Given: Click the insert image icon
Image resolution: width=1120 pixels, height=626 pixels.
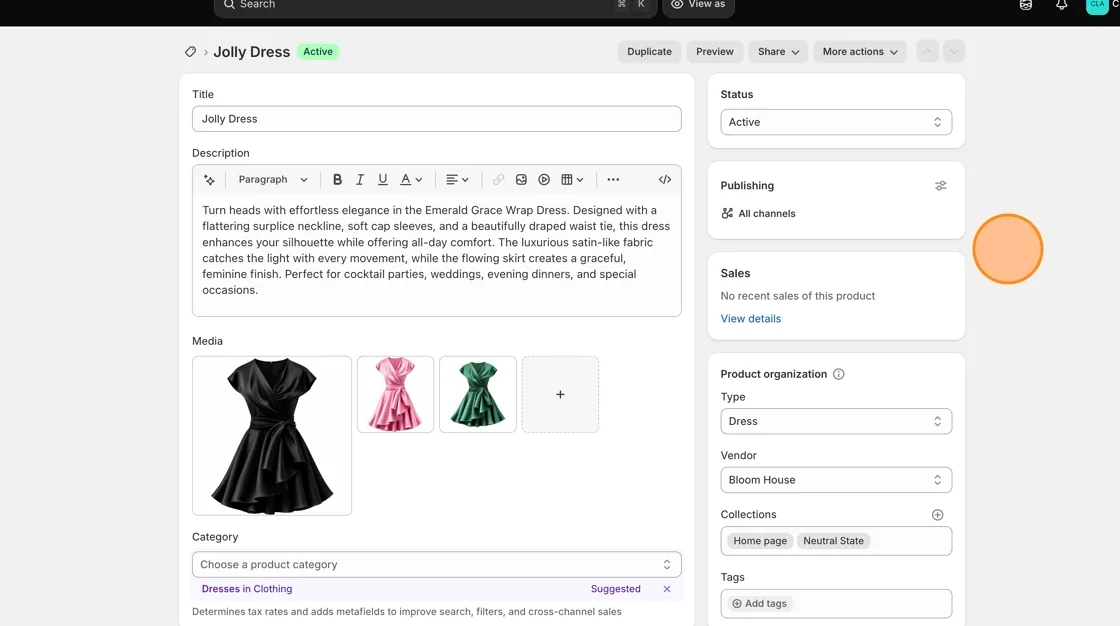Looking at the screenshot, I should (x=521, y=180).
